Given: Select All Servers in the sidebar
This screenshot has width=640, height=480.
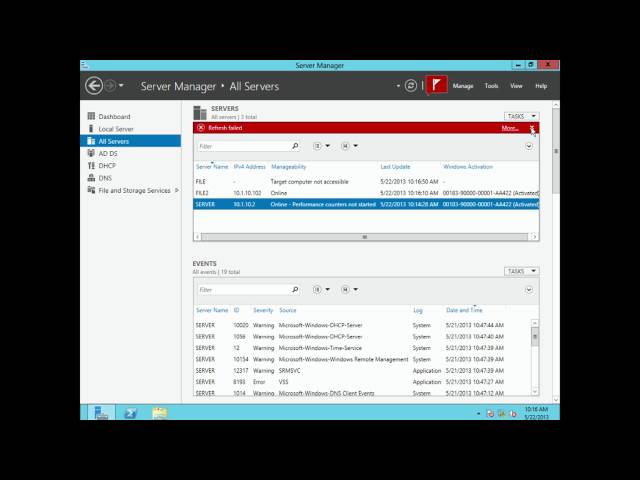Looking at the screenshot, I should pyautogui.click(x=131, y=141).
